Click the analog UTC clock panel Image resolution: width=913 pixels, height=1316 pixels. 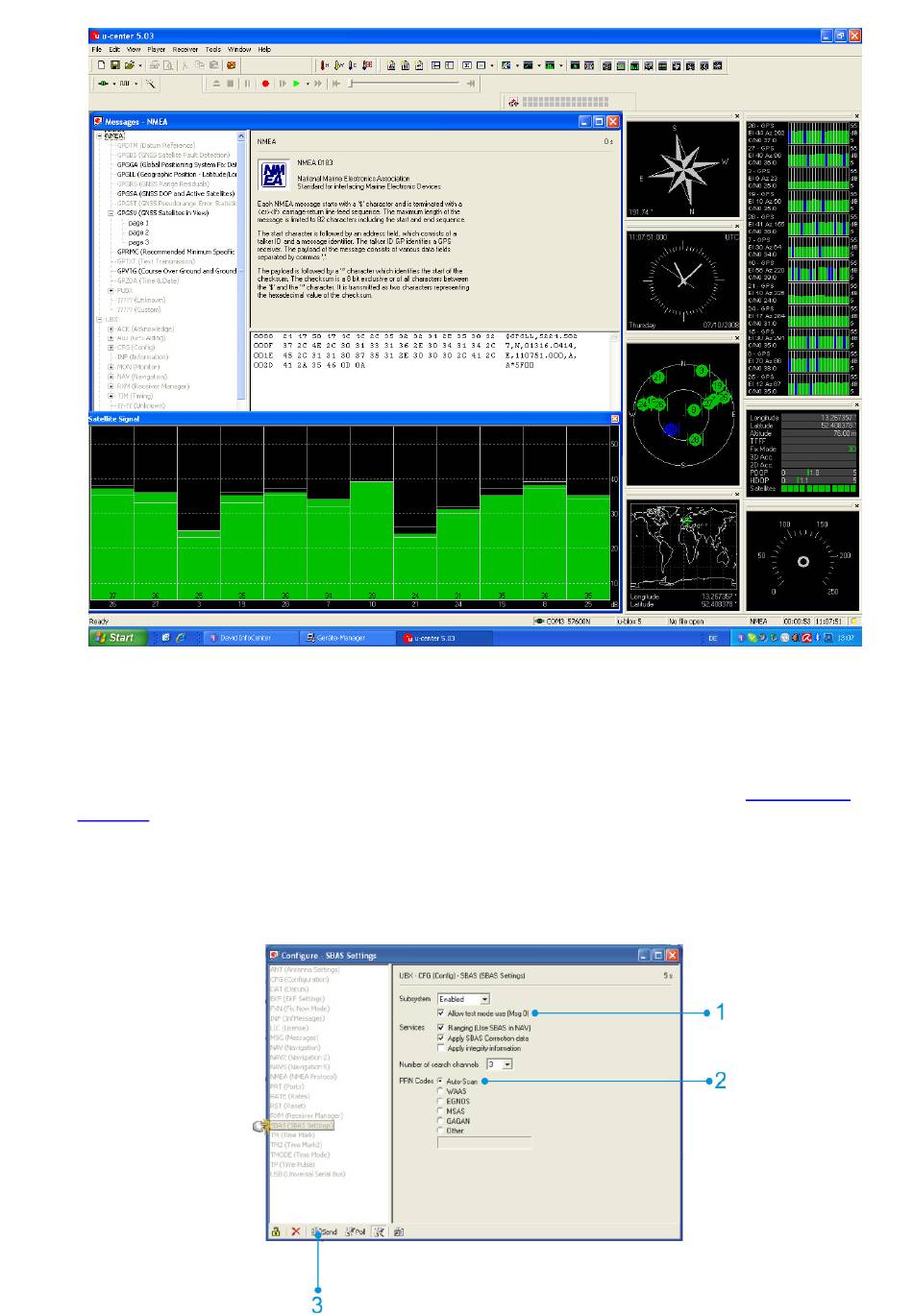pyautogui.click(x=683, y=280)
